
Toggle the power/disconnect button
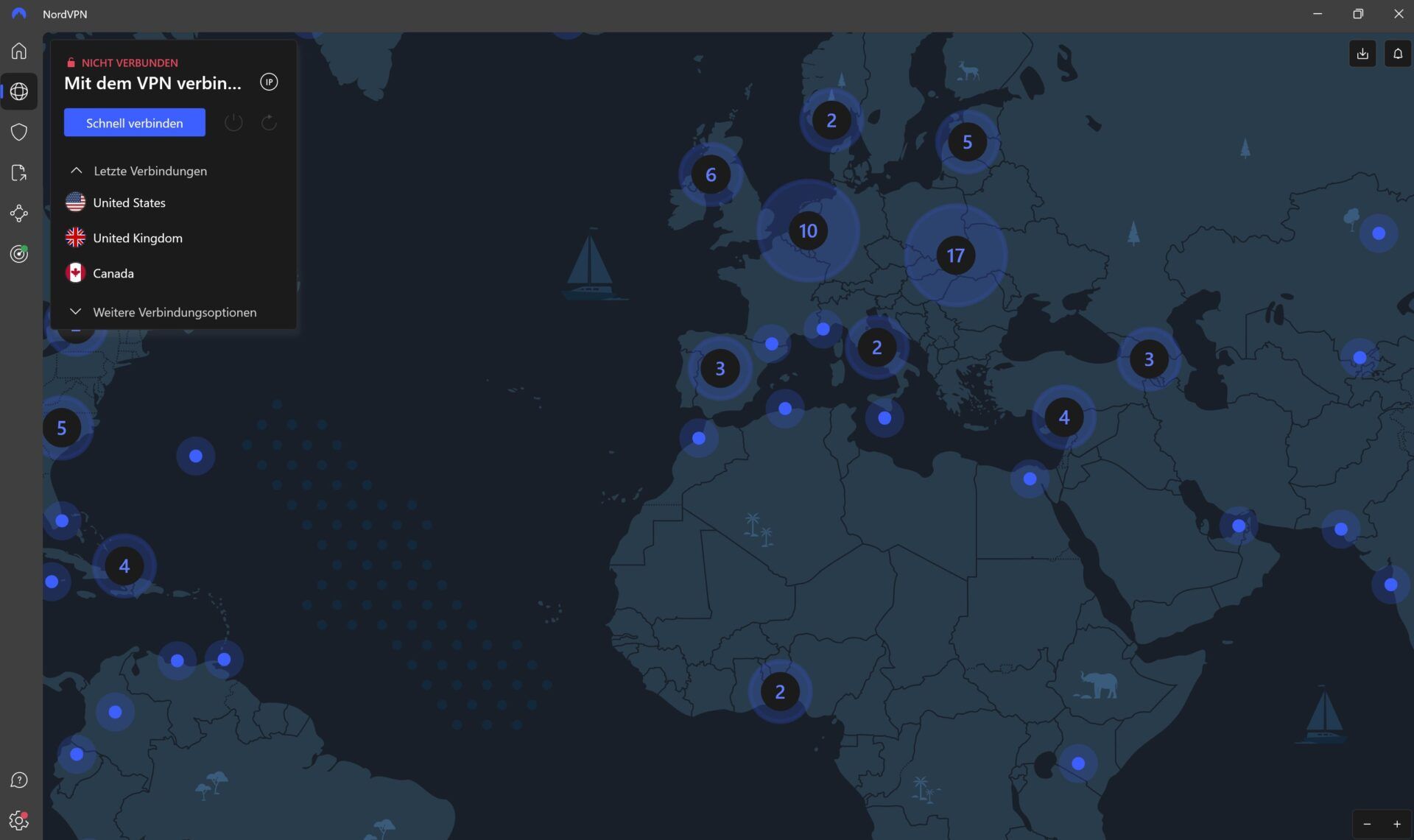coord(233,122)
